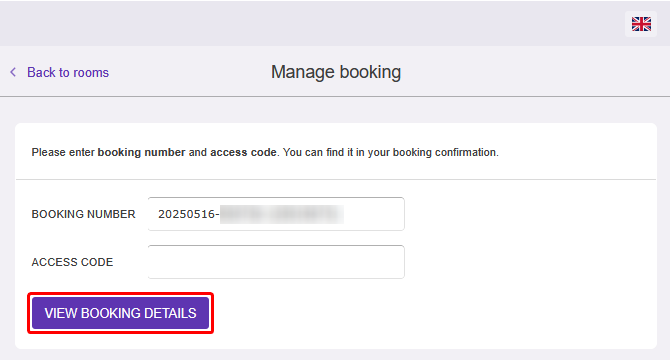The height and width of the screenshot is (360, 670).
Task: Focus the Booking Number input field
Action: click(x=276, y=214)
